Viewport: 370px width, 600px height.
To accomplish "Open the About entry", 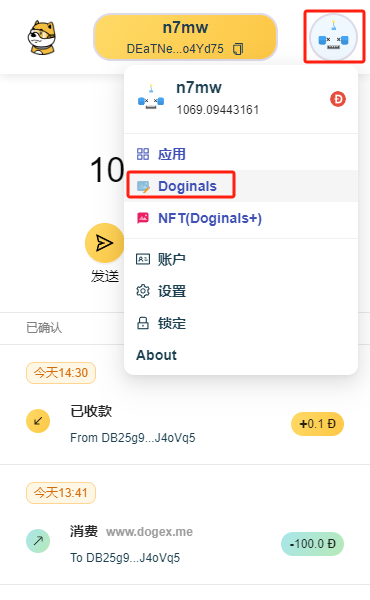I will click(241, 355).
